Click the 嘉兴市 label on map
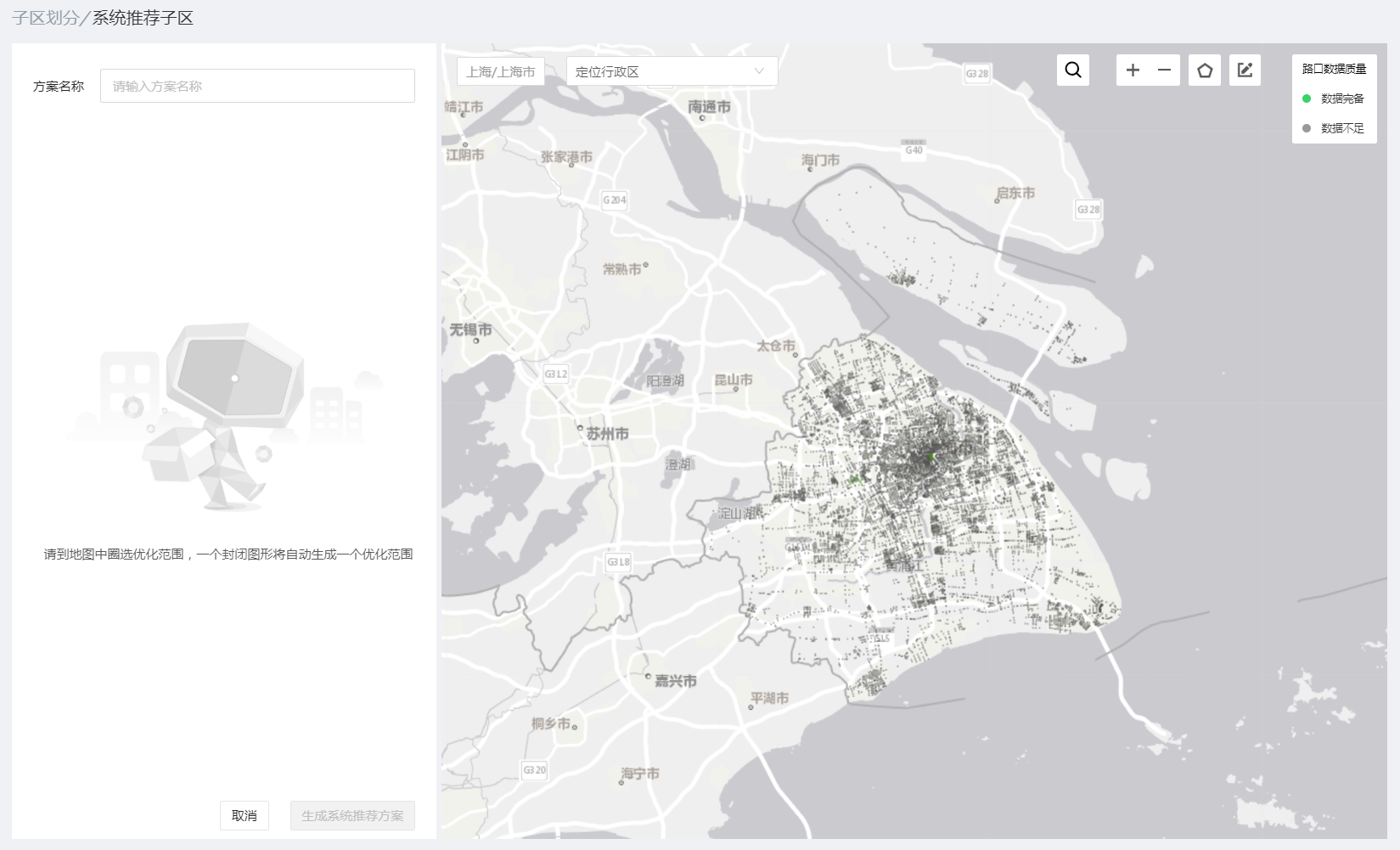The height and width of the screenshot is (850, 1400). (675, 680)
